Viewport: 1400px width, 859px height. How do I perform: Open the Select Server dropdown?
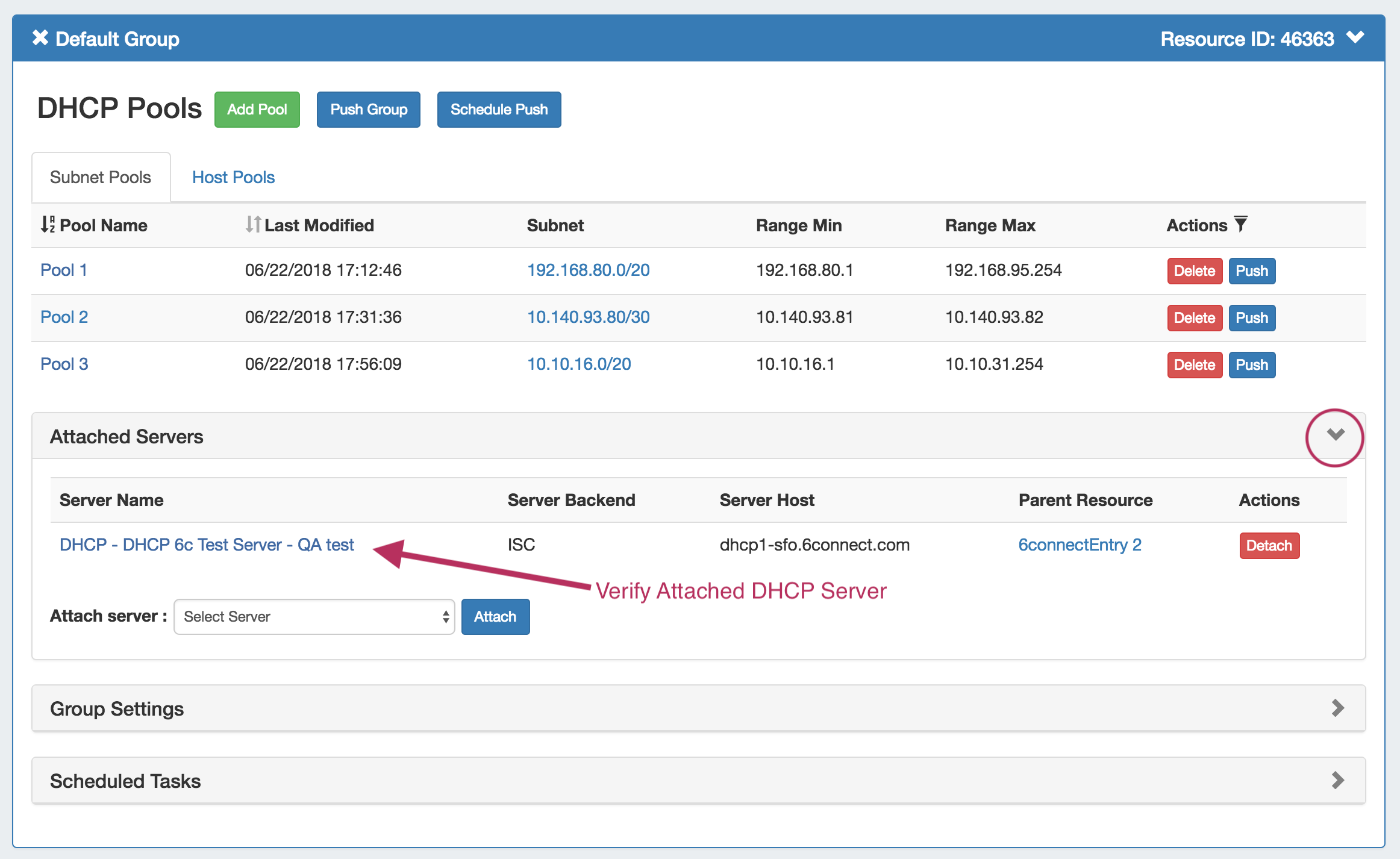tap(314, 616)
